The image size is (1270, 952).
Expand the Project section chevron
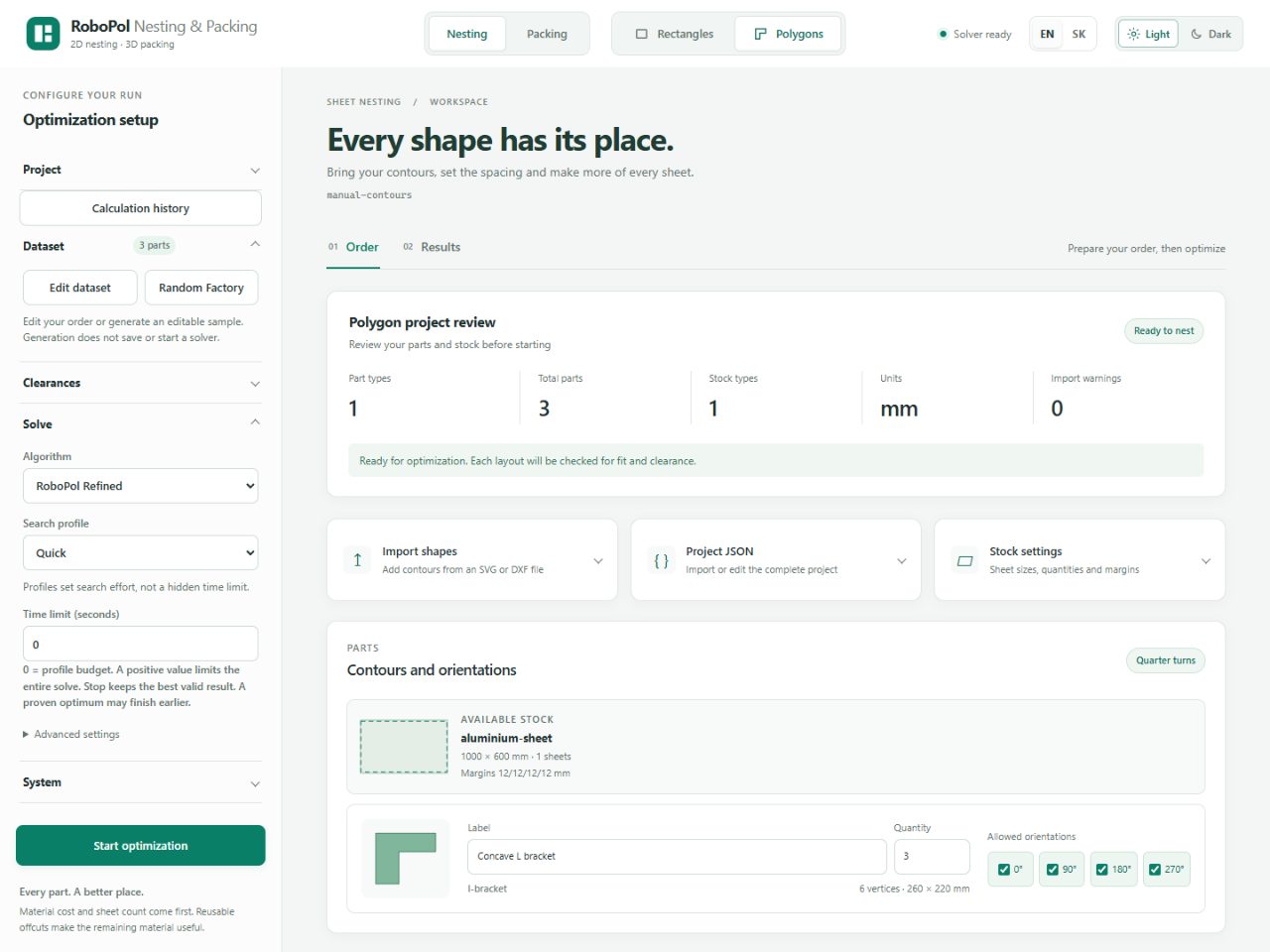click(255, 171)
